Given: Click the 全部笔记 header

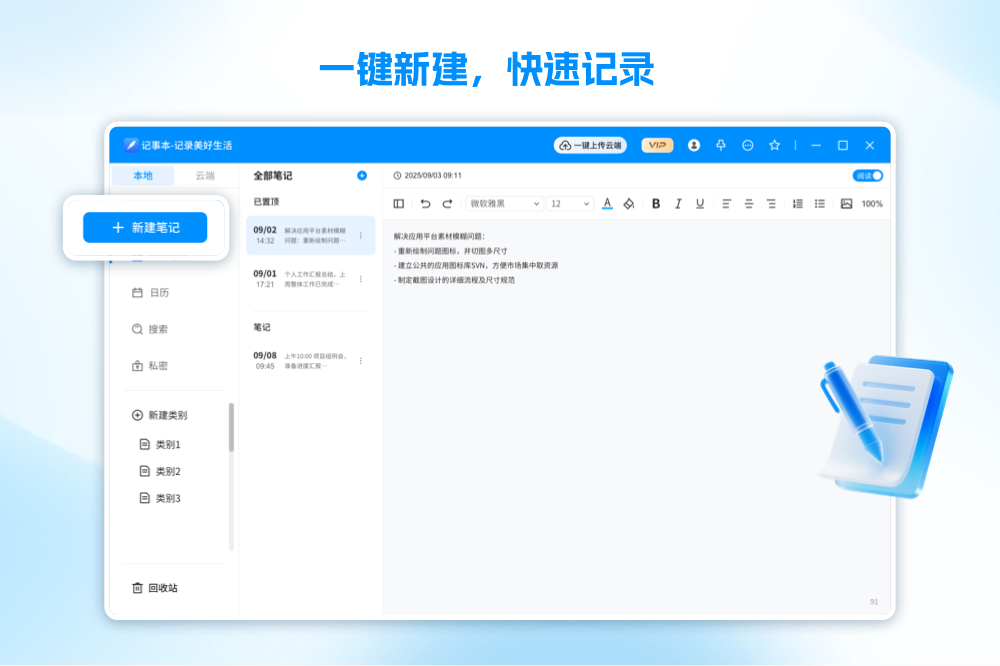Looking at the screenshot, I should click(273, 175).
